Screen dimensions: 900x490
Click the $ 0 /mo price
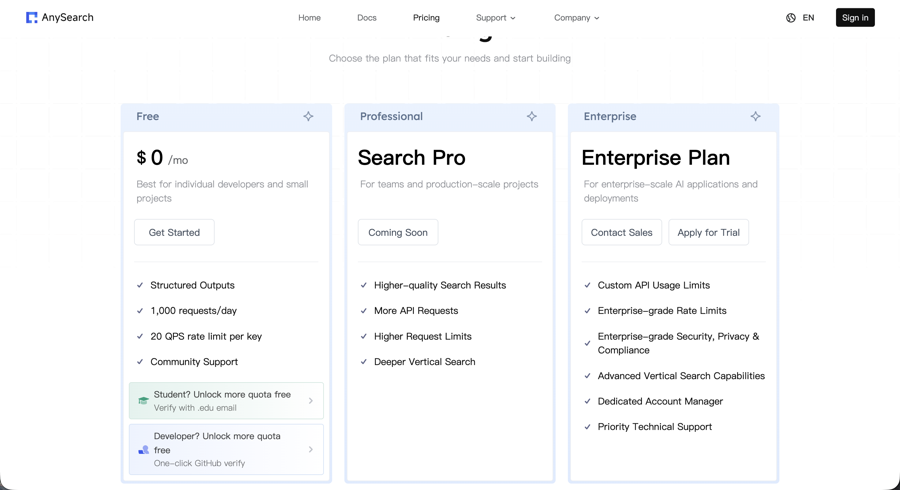pos(162,158)
